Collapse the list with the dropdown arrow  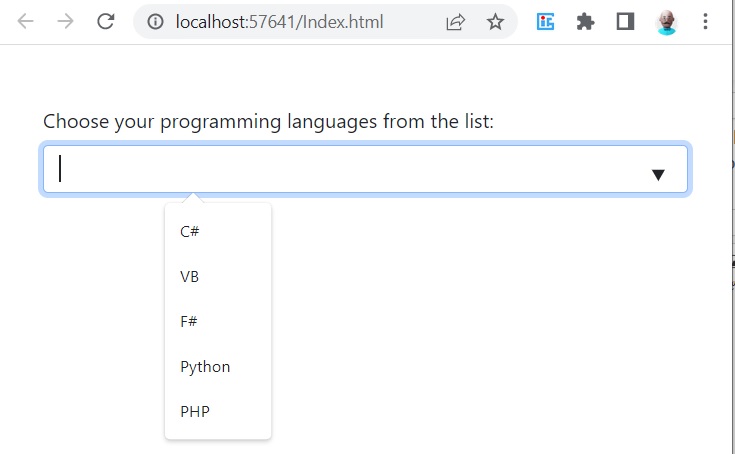[x=658, y=175]
